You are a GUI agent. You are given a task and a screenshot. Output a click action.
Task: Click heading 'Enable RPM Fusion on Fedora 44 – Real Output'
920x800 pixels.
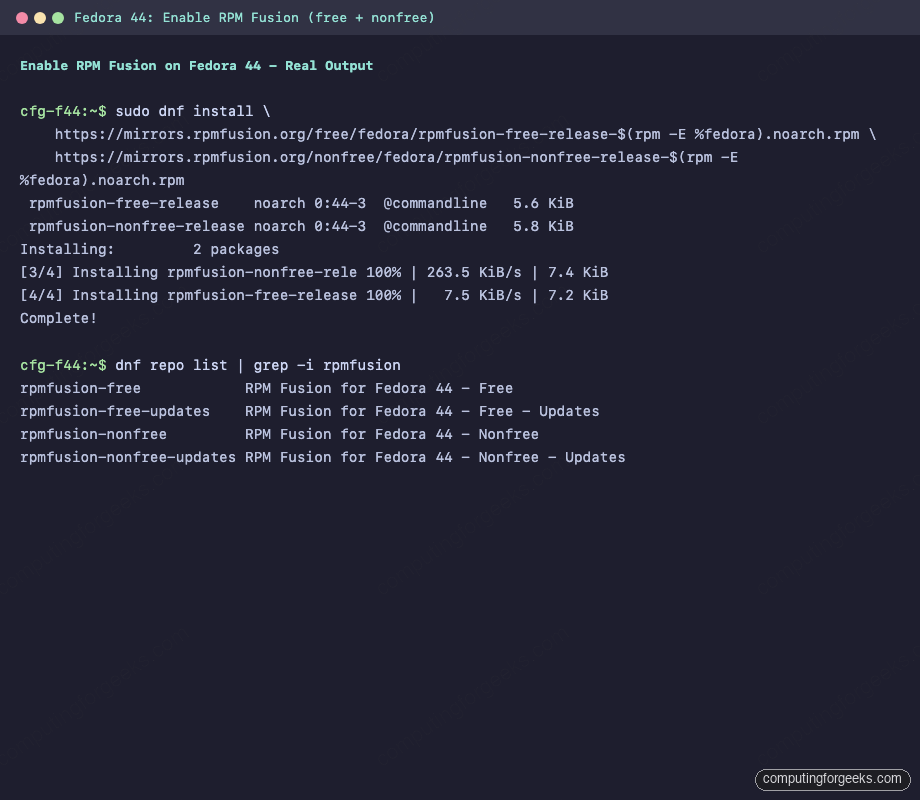point(197,66)
